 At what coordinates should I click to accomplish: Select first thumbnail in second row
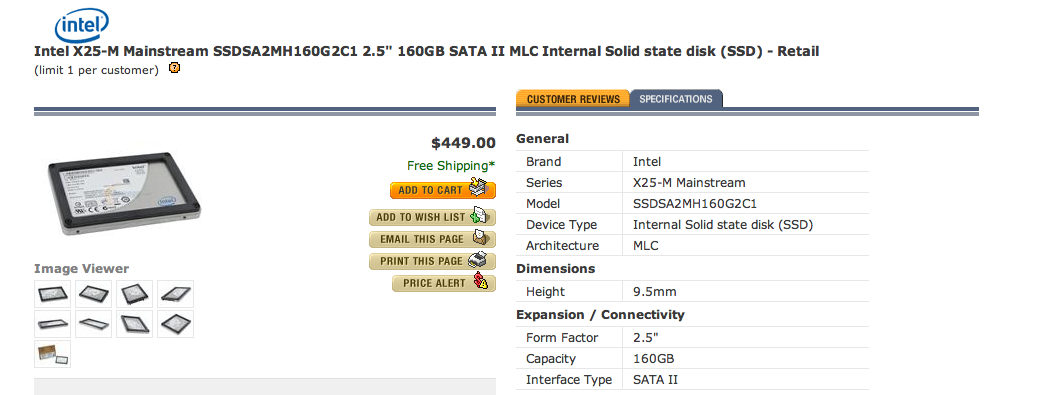pos(53,324)
